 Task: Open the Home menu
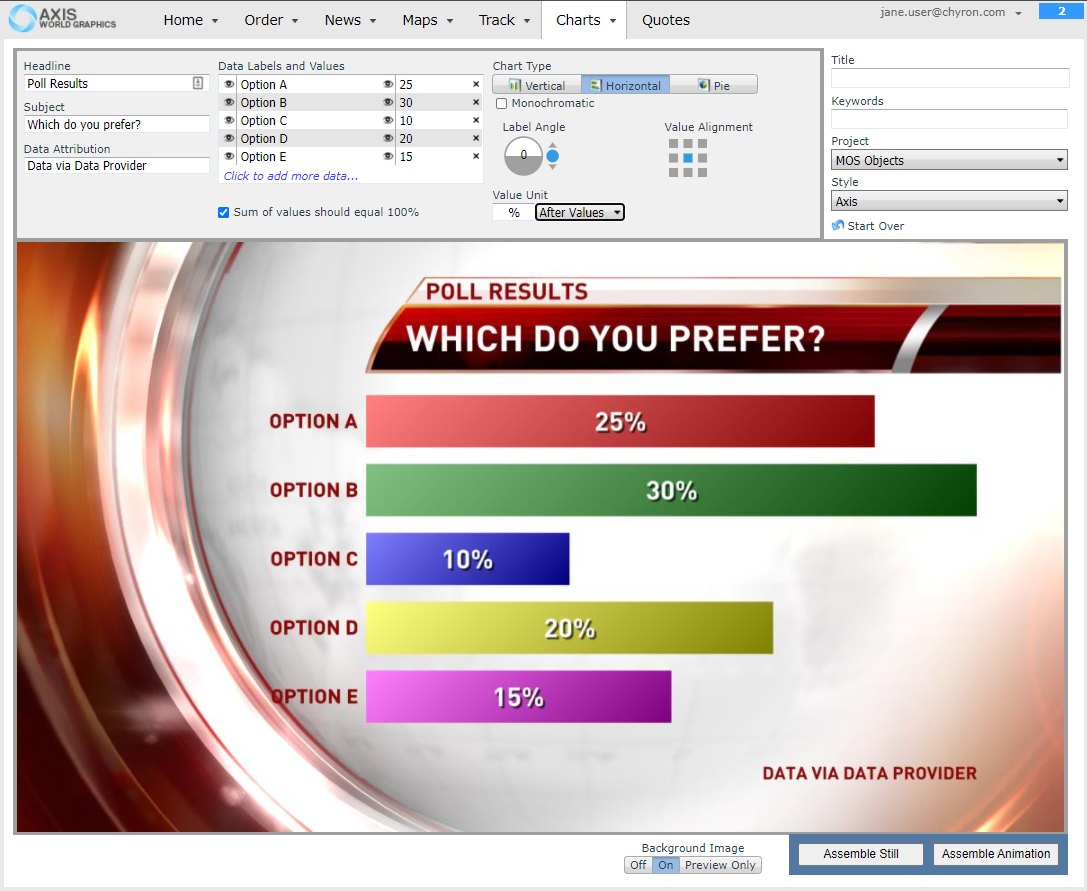191,20
